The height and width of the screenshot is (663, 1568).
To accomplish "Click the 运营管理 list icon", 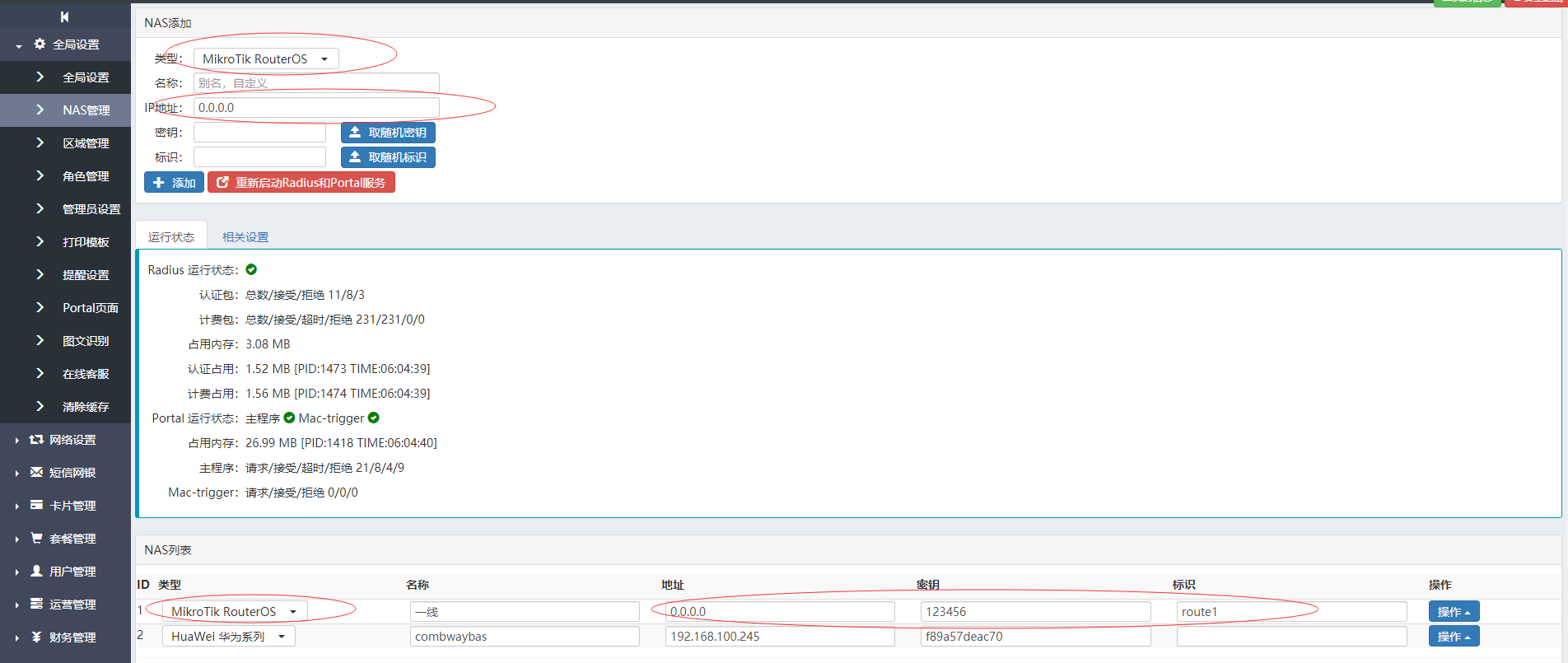I will click(36, 604).
